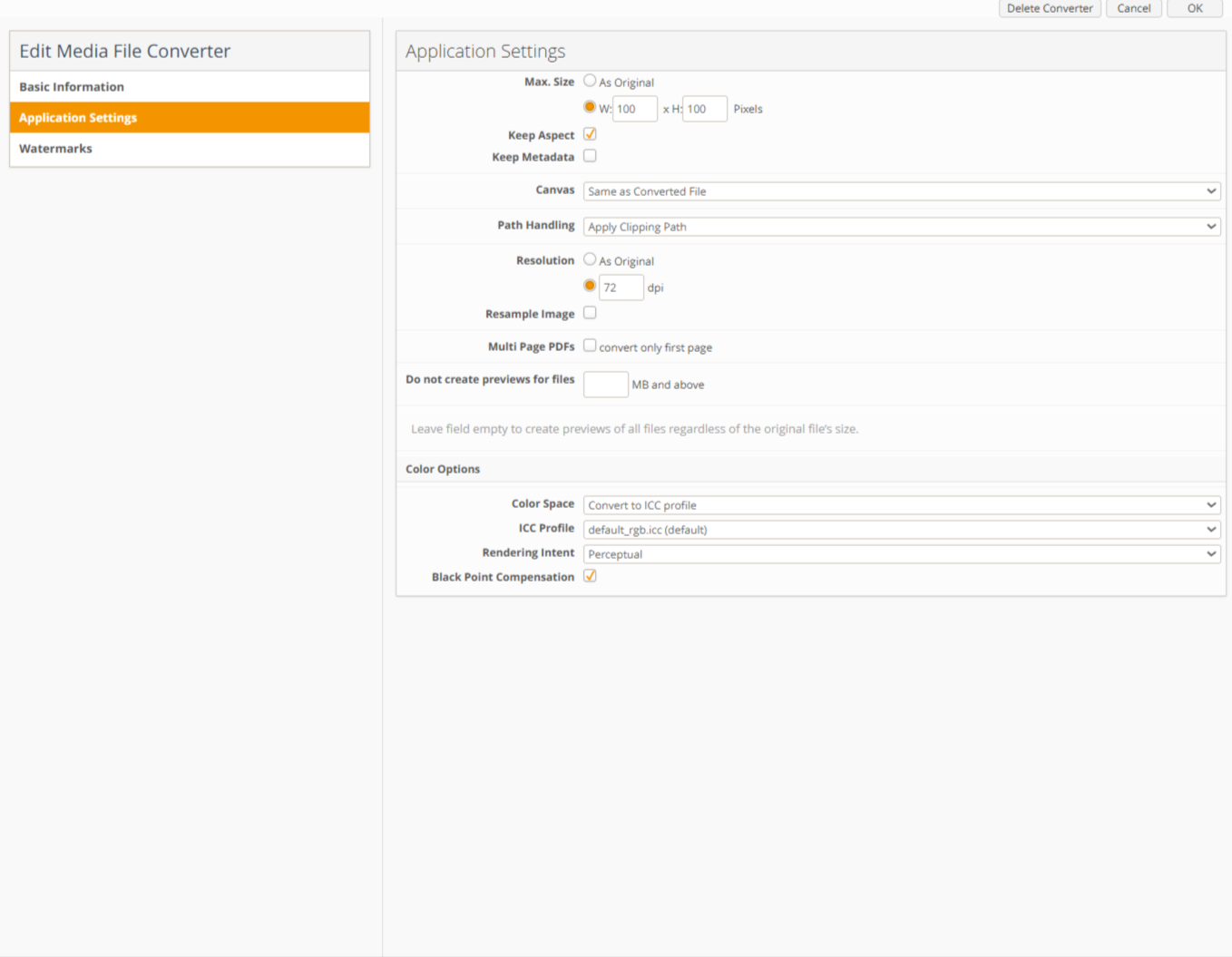Viewport: 1232px width, 957px height.
Task: Toggle Black Point Compensation checkbox
Action: click(x=590, y=576)
